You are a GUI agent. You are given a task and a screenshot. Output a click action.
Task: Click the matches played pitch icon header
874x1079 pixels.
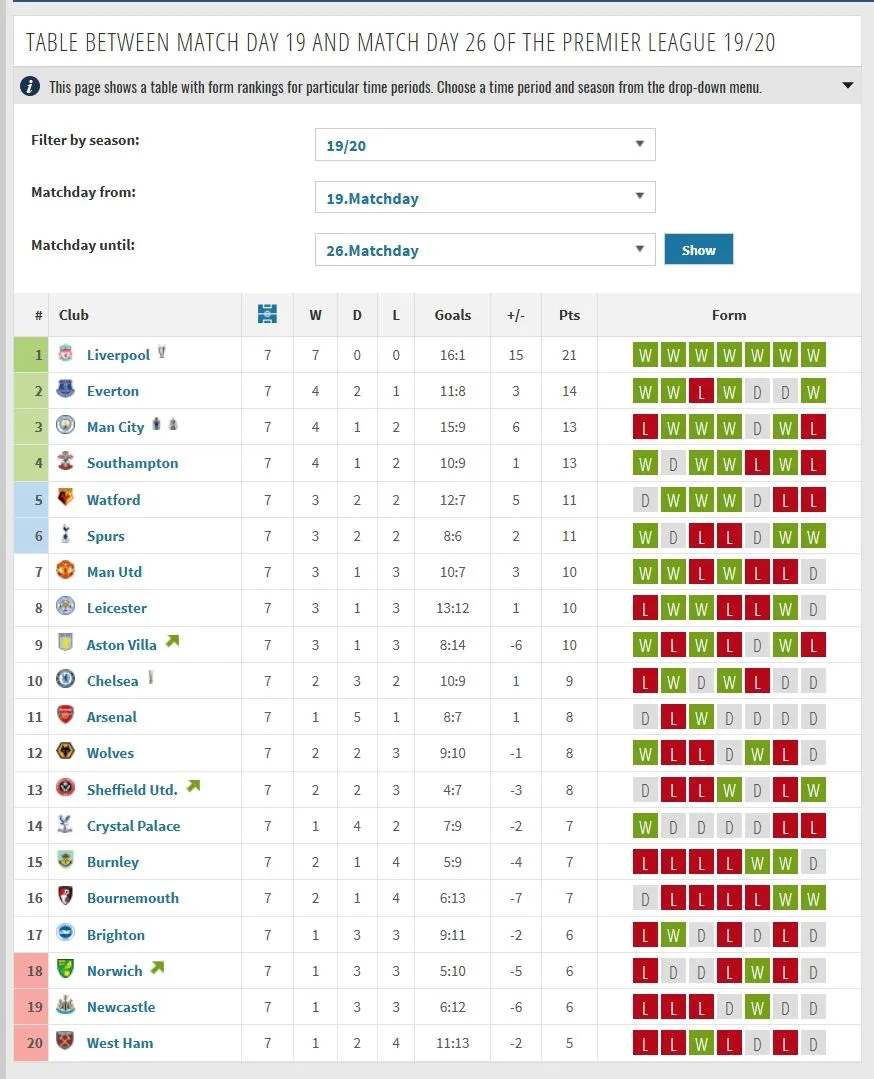tap(267, 314)
